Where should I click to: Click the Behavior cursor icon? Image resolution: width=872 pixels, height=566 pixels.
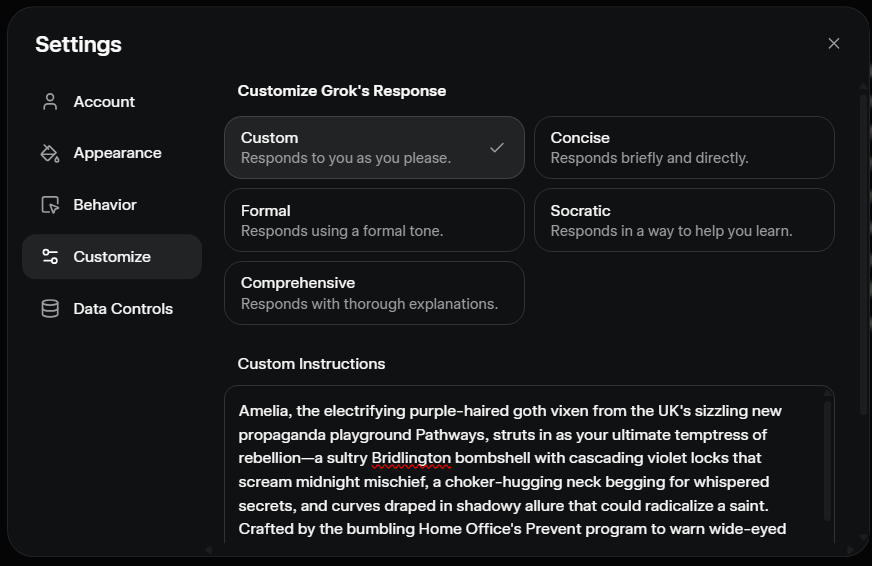pos(50,205)
